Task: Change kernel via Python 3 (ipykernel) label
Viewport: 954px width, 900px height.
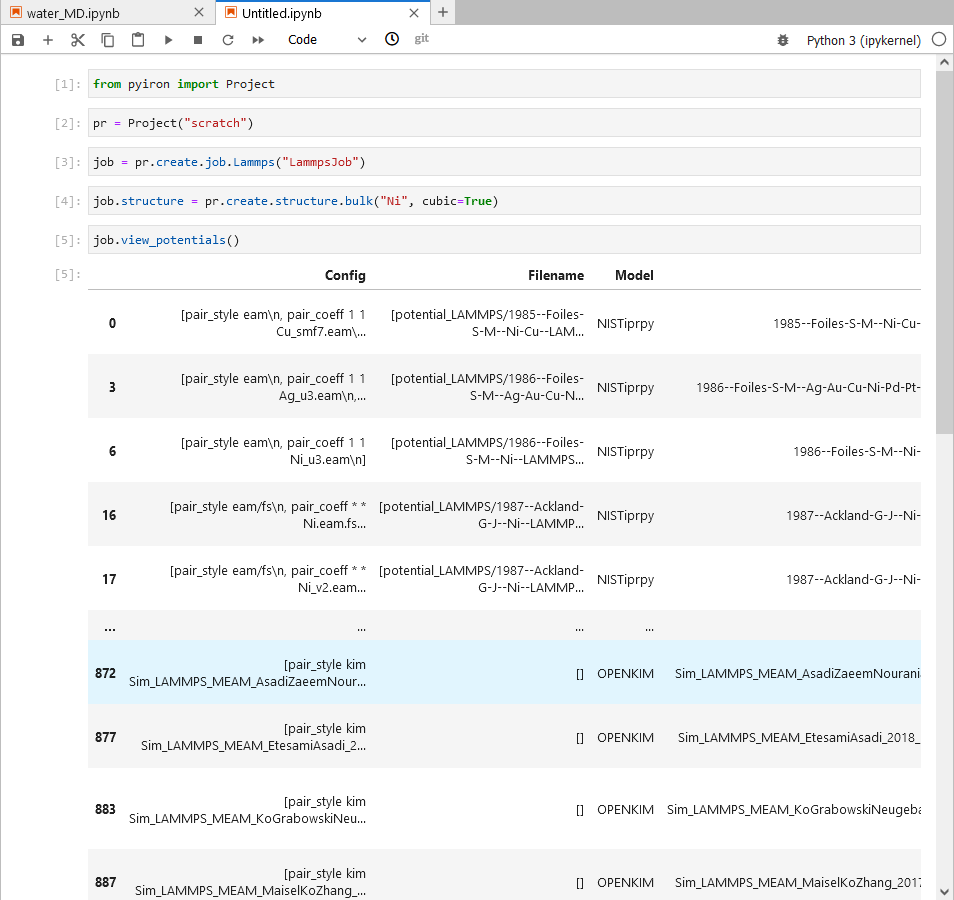Action: point(864,39)
